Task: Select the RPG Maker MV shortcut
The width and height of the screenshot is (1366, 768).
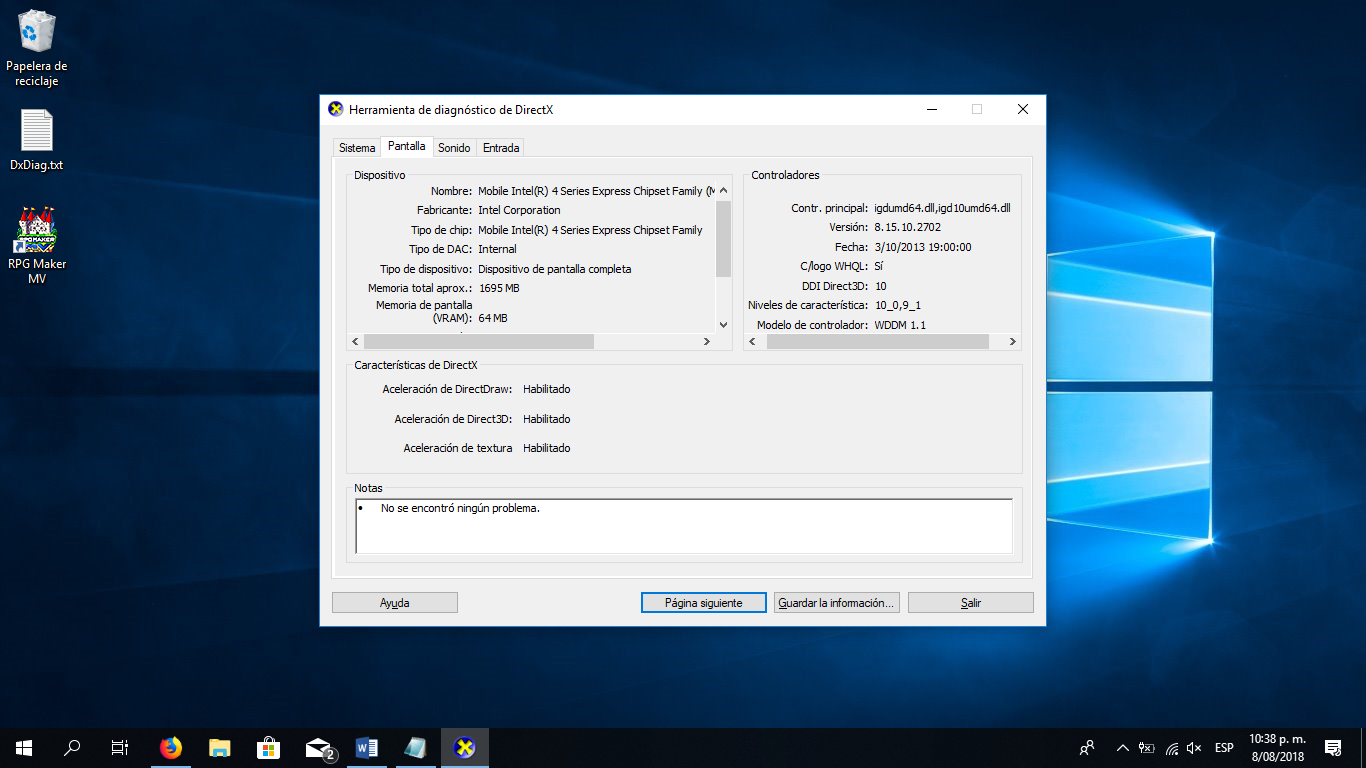Action: point(36,246)
